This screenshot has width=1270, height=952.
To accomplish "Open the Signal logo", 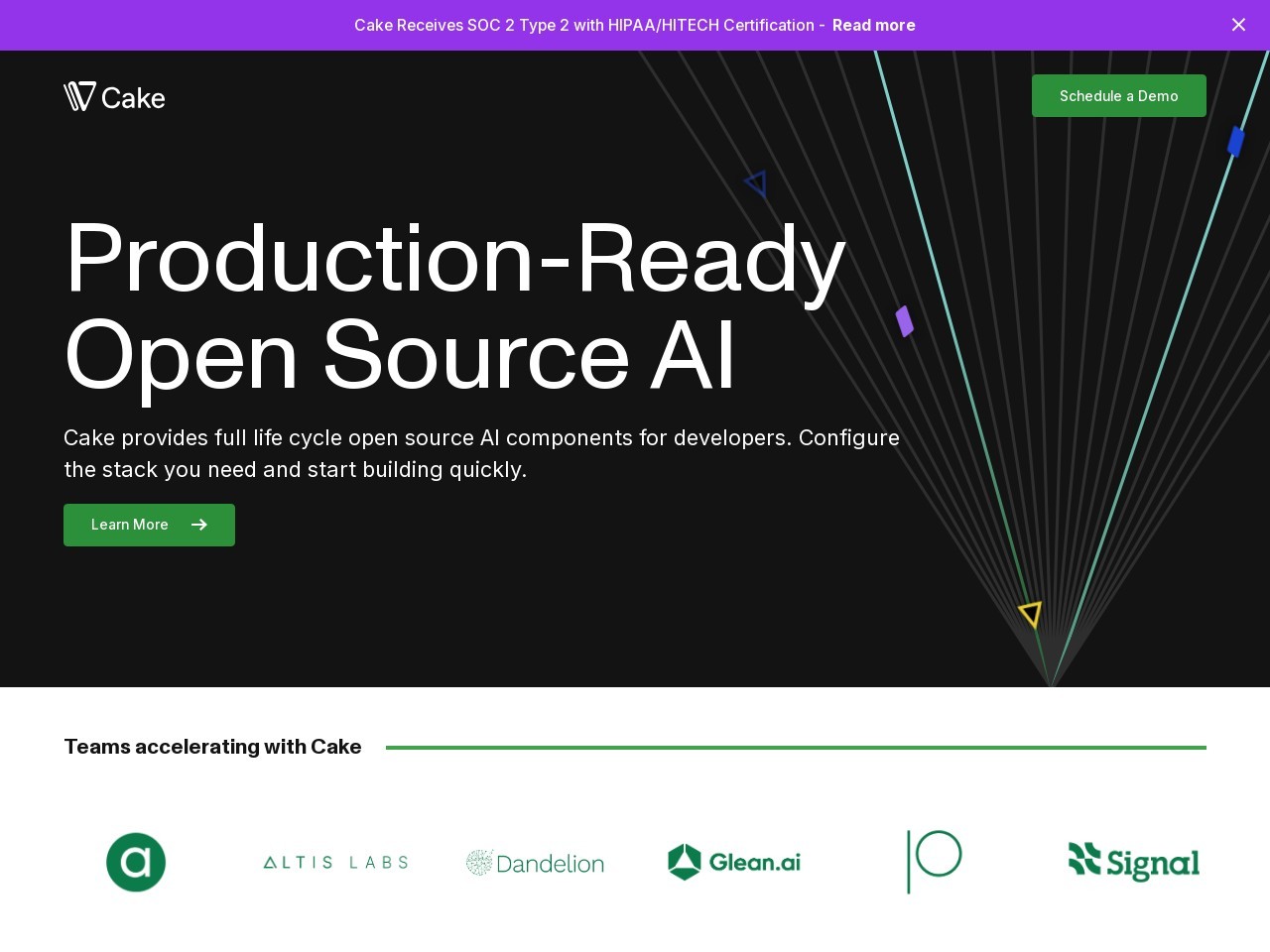I will pos(1134,862).
